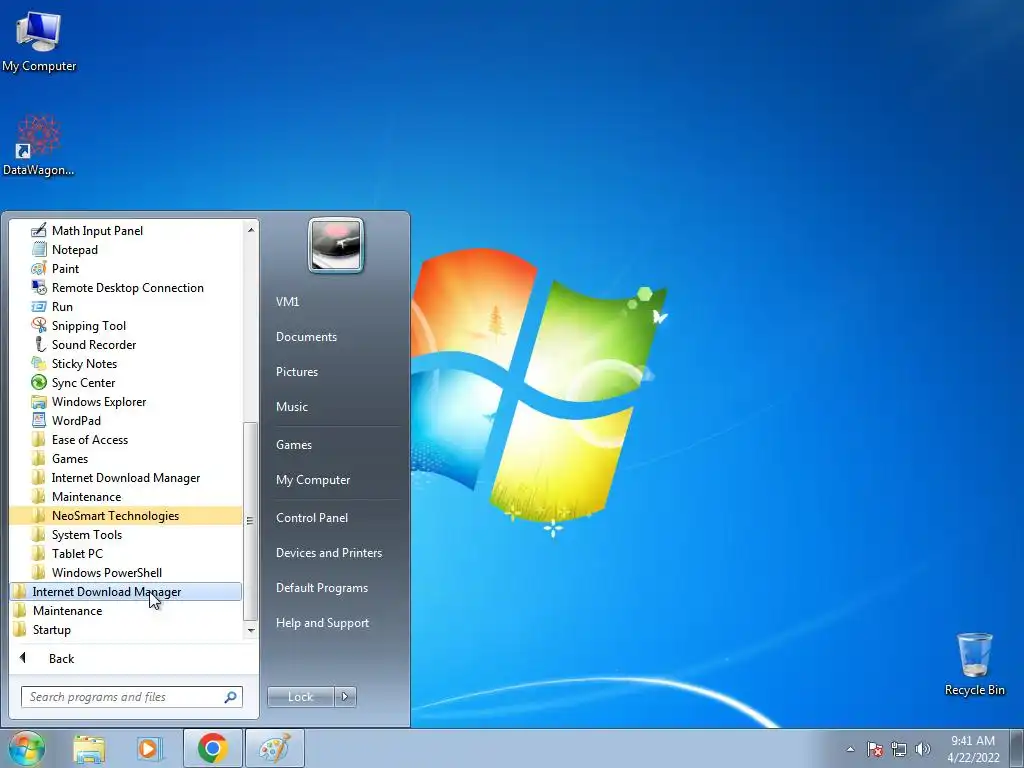This screenshot has height=768, width=1024.
Task: Open Devices and Printers
Action: 328,552
